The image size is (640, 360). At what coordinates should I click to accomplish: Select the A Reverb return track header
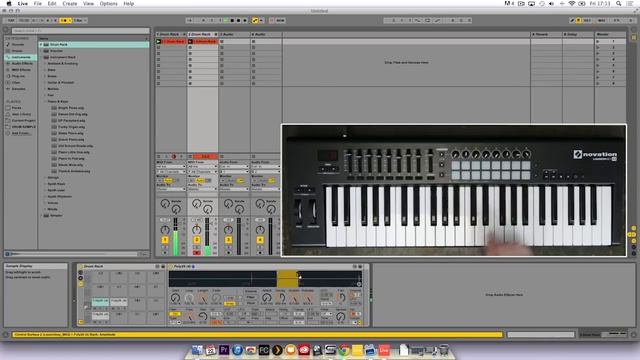pyautogui.click(x=546, y=34)
